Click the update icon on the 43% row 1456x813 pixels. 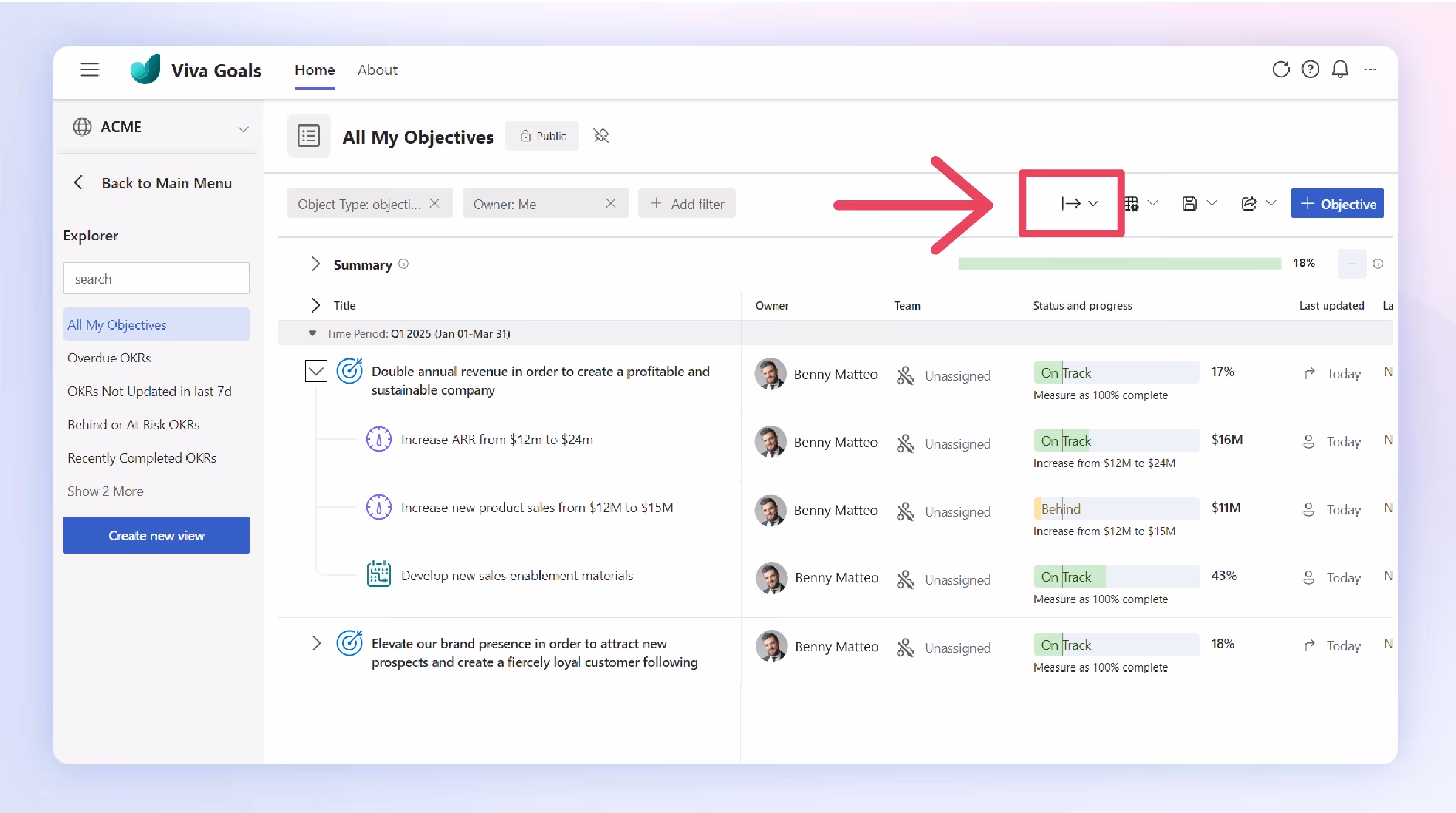1309,577
